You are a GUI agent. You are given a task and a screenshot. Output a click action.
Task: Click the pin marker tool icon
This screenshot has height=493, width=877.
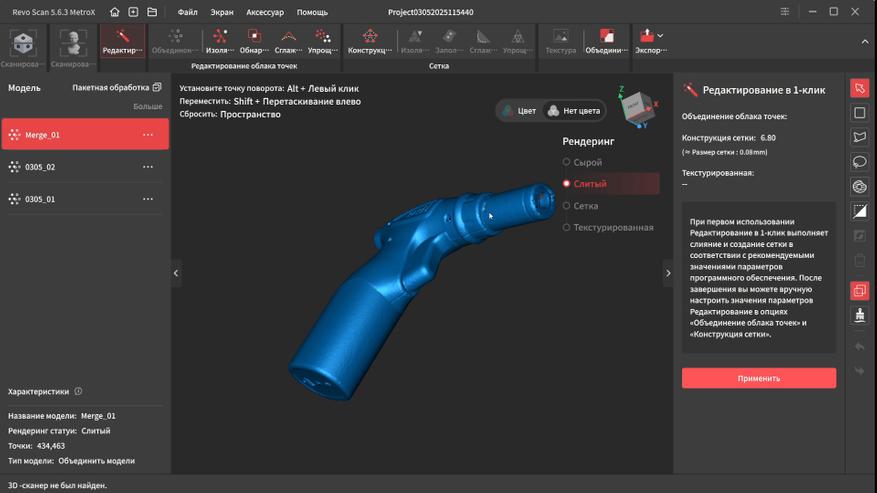coord(860,314)
